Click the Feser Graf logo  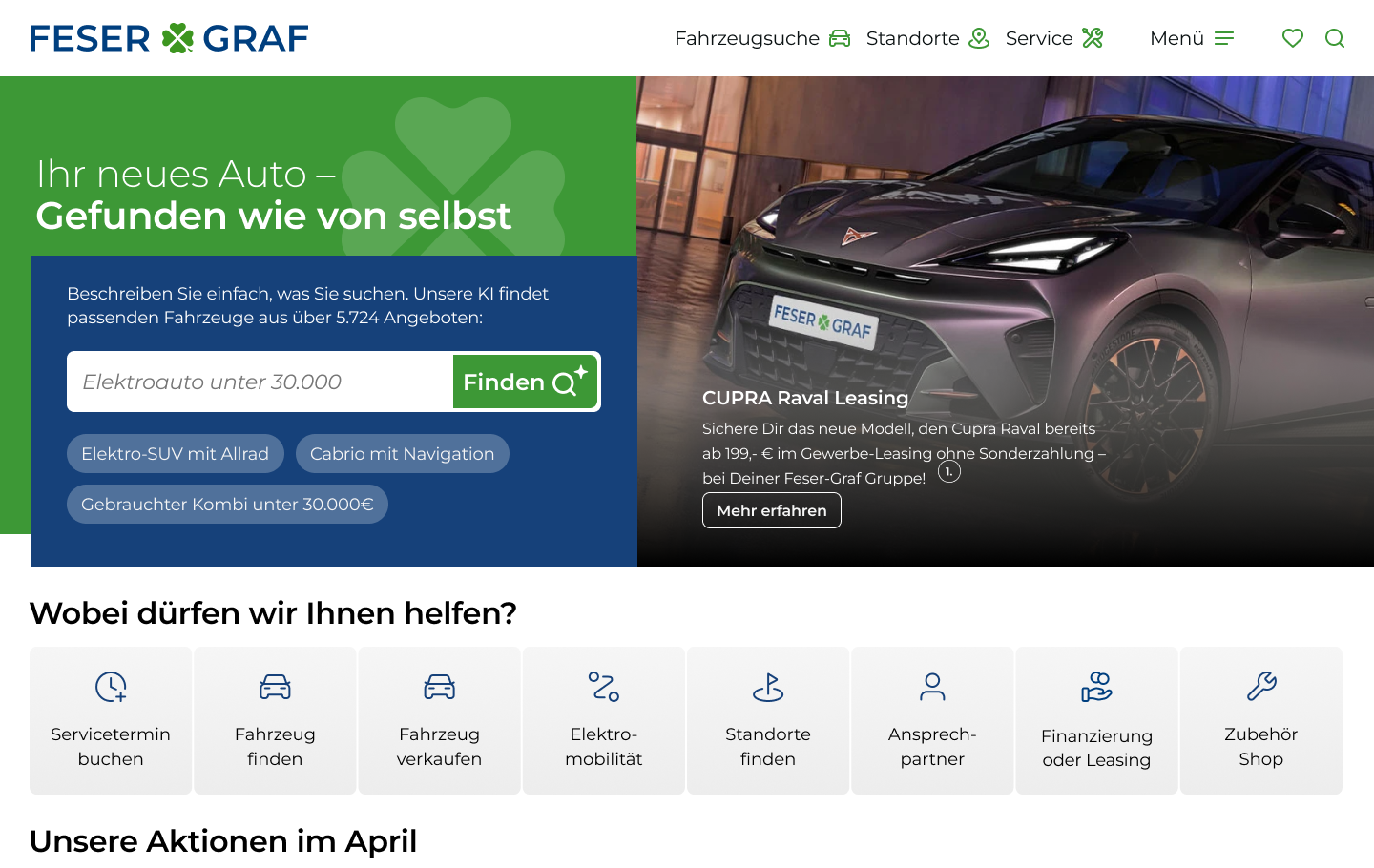click(169, 38)
